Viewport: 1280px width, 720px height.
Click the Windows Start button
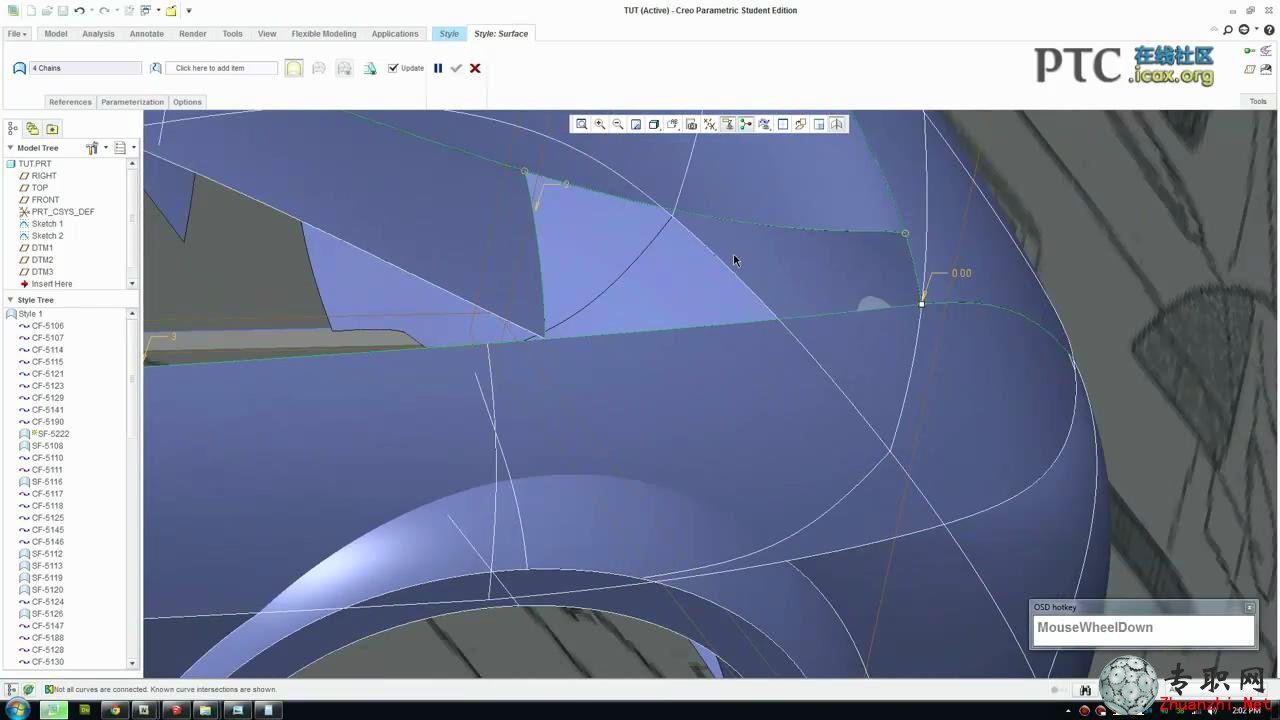click(x=18, y=710)
